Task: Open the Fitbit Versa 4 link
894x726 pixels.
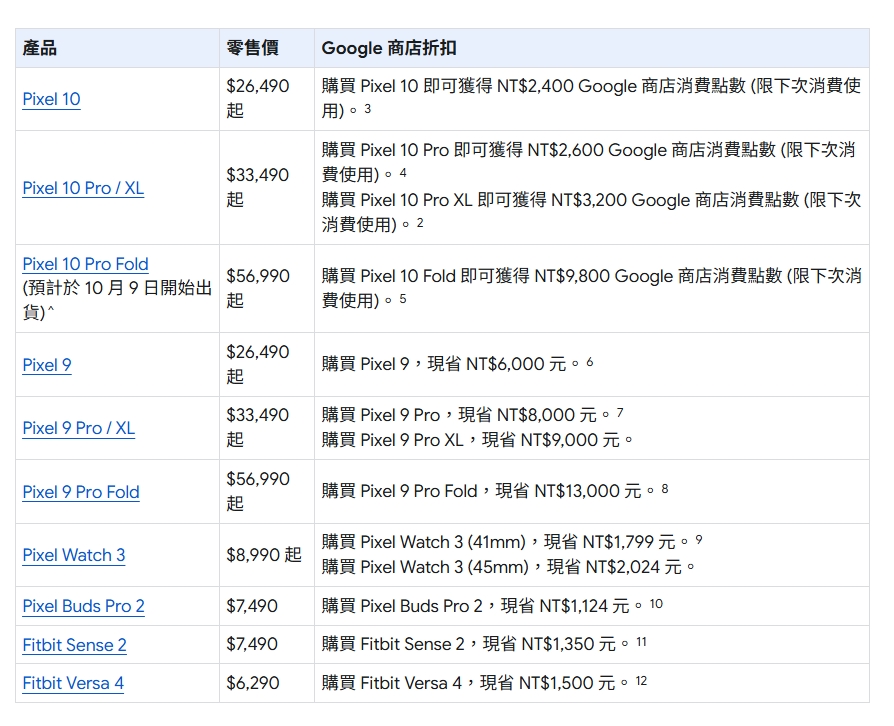Action: (x=73, y=683)
